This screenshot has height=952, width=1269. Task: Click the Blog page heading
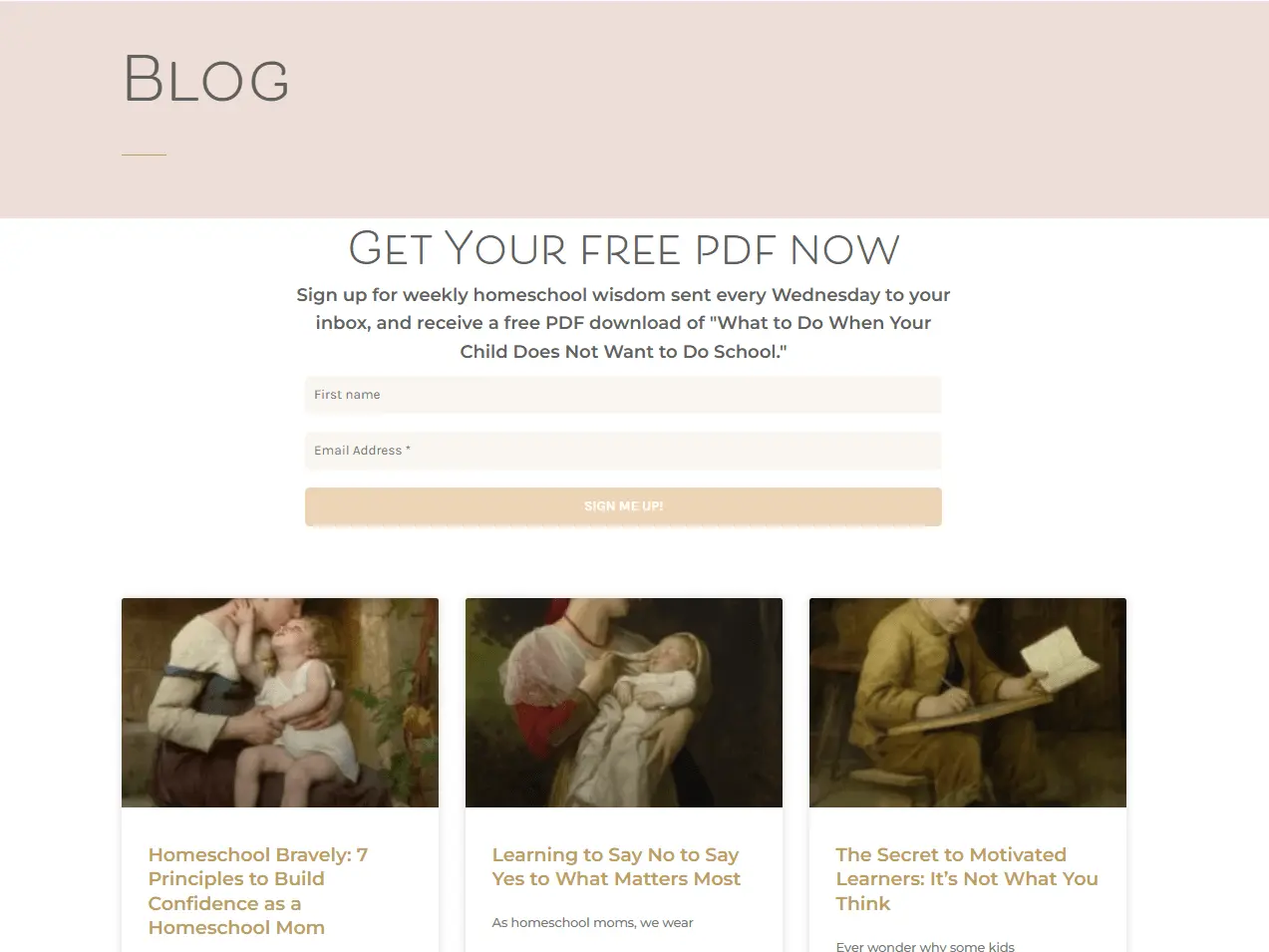click(206, 79)
